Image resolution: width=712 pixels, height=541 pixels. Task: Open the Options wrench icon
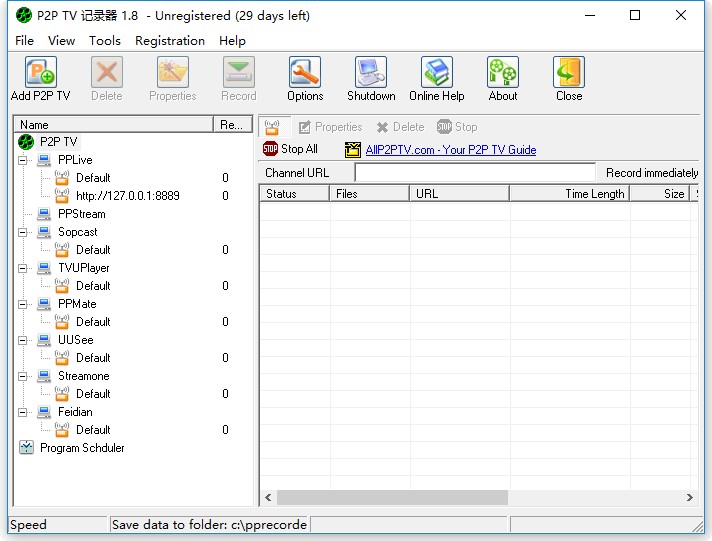click(x=305, y=73)
